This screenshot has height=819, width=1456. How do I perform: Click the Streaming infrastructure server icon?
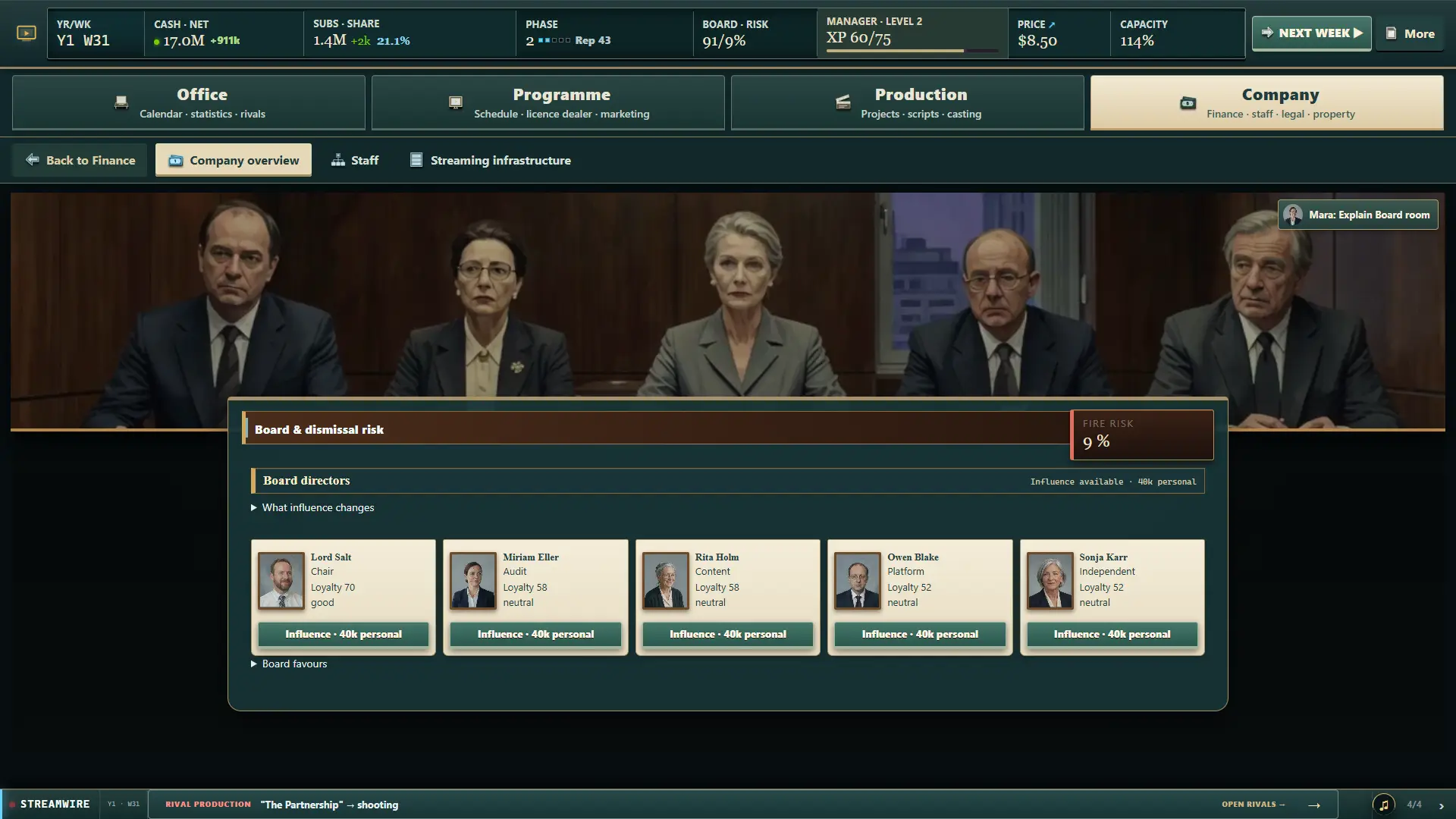click(x=416, y=160)
